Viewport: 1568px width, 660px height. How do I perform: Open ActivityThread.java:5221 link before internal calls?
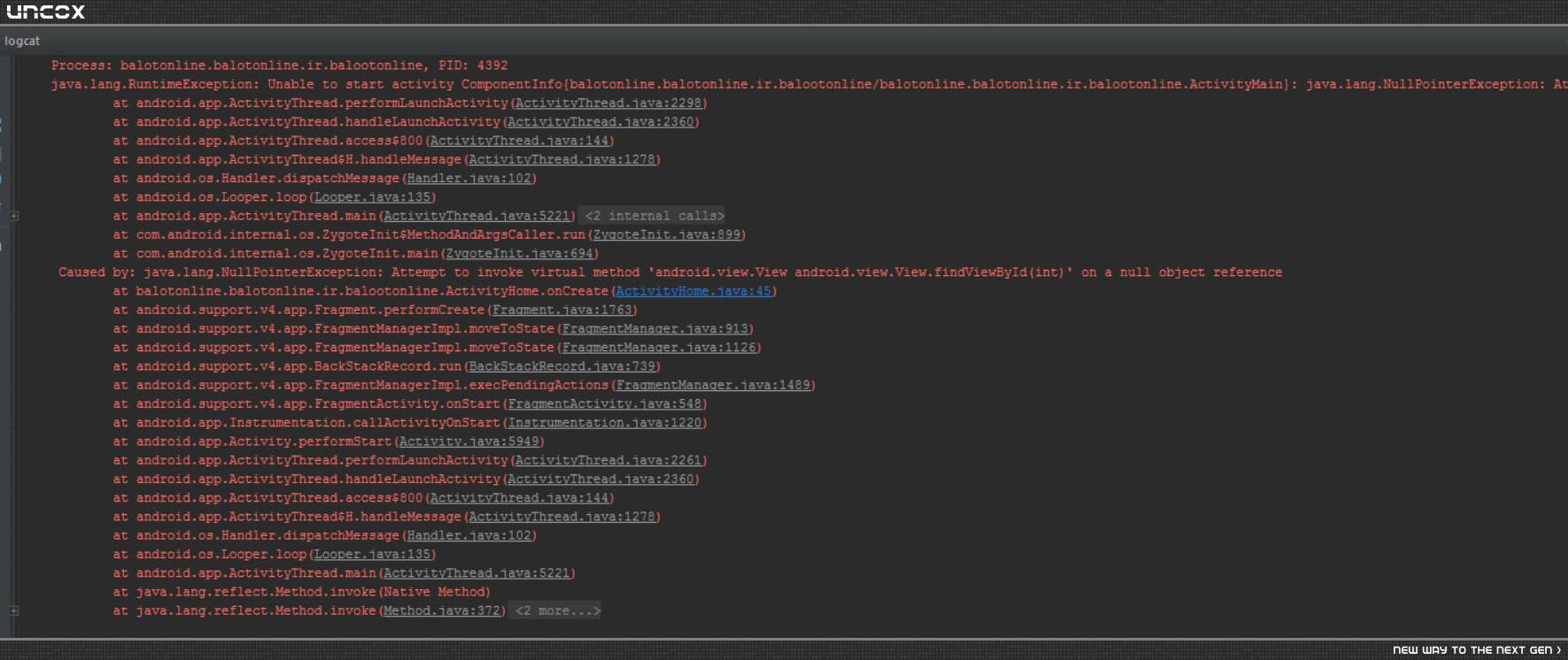point(476,216)
